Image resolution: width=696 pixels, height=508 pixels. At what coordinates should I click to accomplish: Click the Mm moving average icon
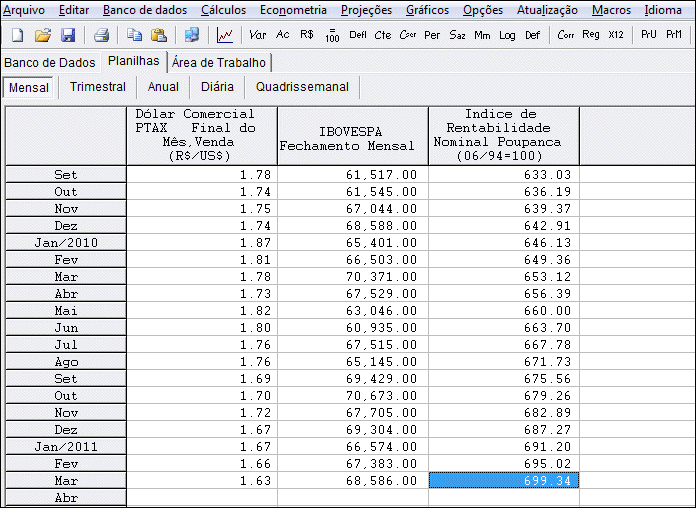coord(482,35)
